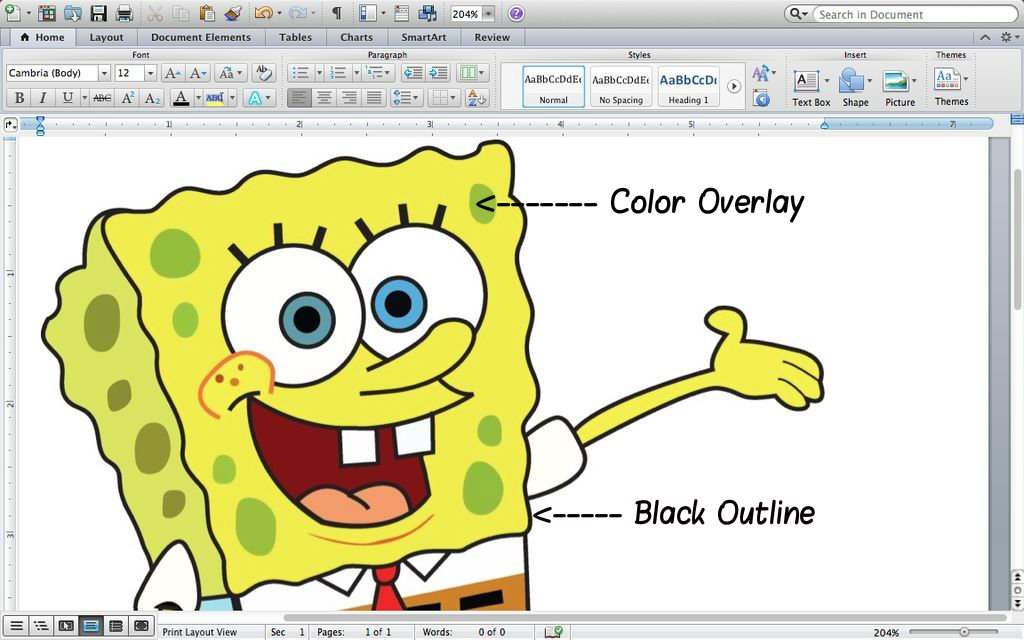1024x640 pixels.
Task: Clear formatting eraser icon
Action: pyautogui.click(x=263, y=72)
